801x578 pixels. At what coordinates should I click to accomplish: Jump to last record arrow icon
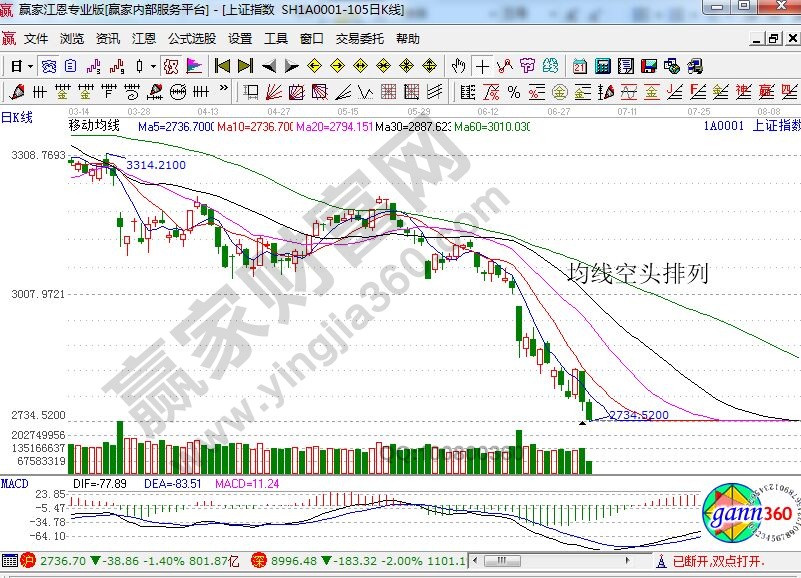245,66
